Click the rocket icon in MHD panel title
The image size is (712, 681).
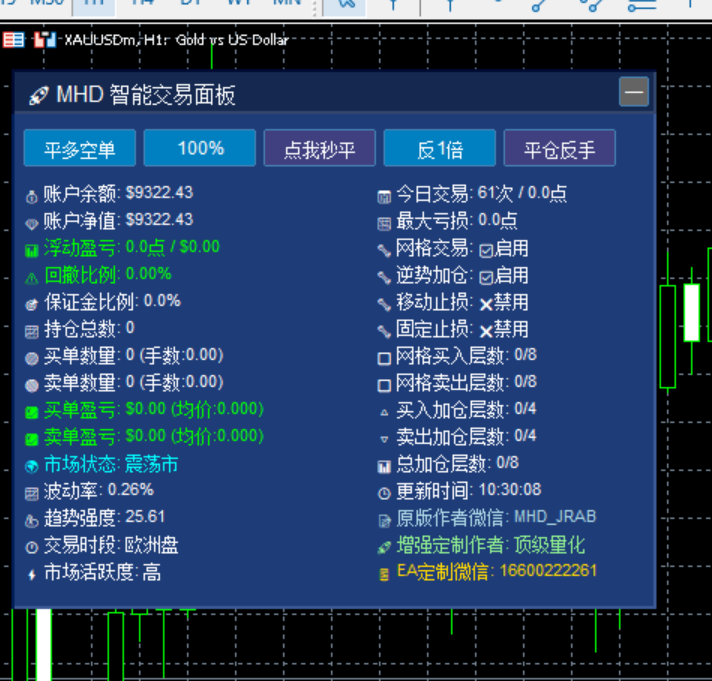[x=39, y=96]
